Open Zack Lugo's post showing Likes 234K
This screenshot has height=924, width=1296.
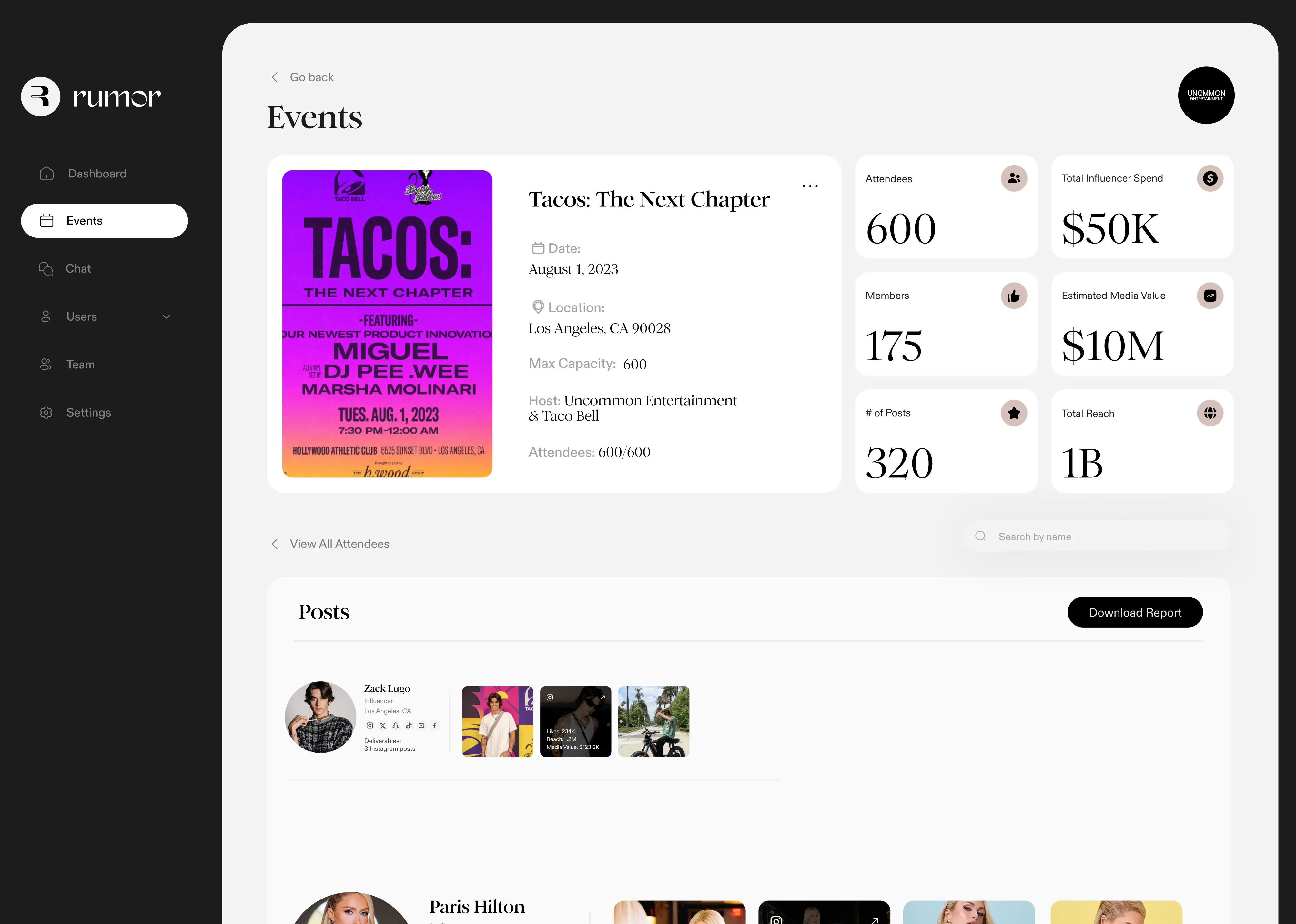coord(575,721)
